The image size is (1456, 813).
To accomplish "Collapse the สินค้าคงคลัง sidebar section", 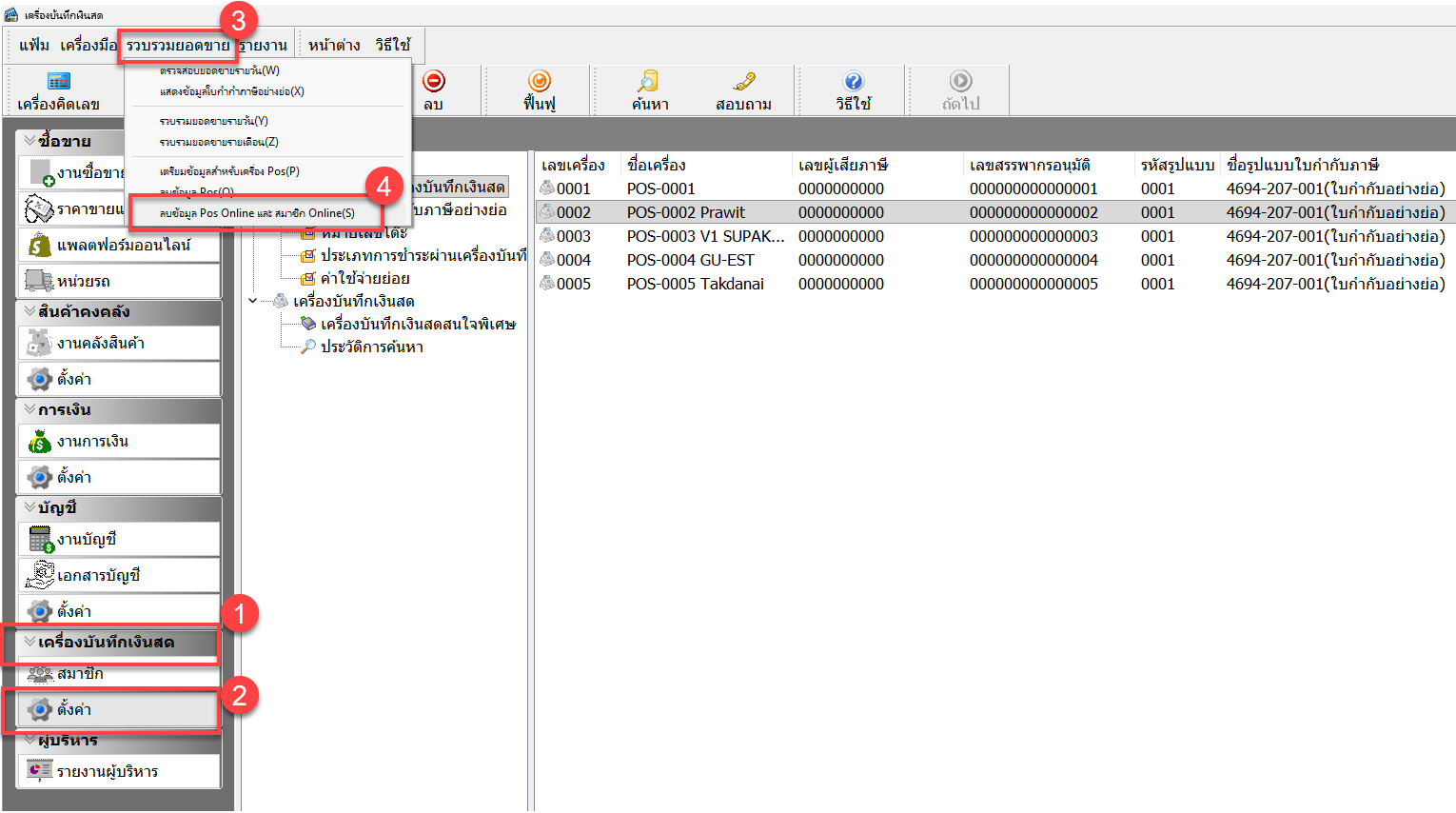I will [30, 311].
